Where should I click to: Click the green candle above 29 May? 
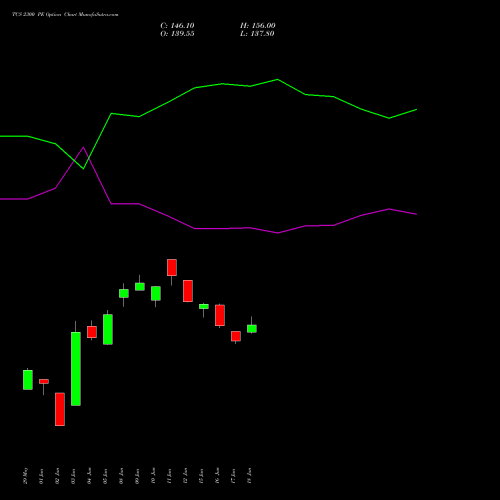point(28,380)
